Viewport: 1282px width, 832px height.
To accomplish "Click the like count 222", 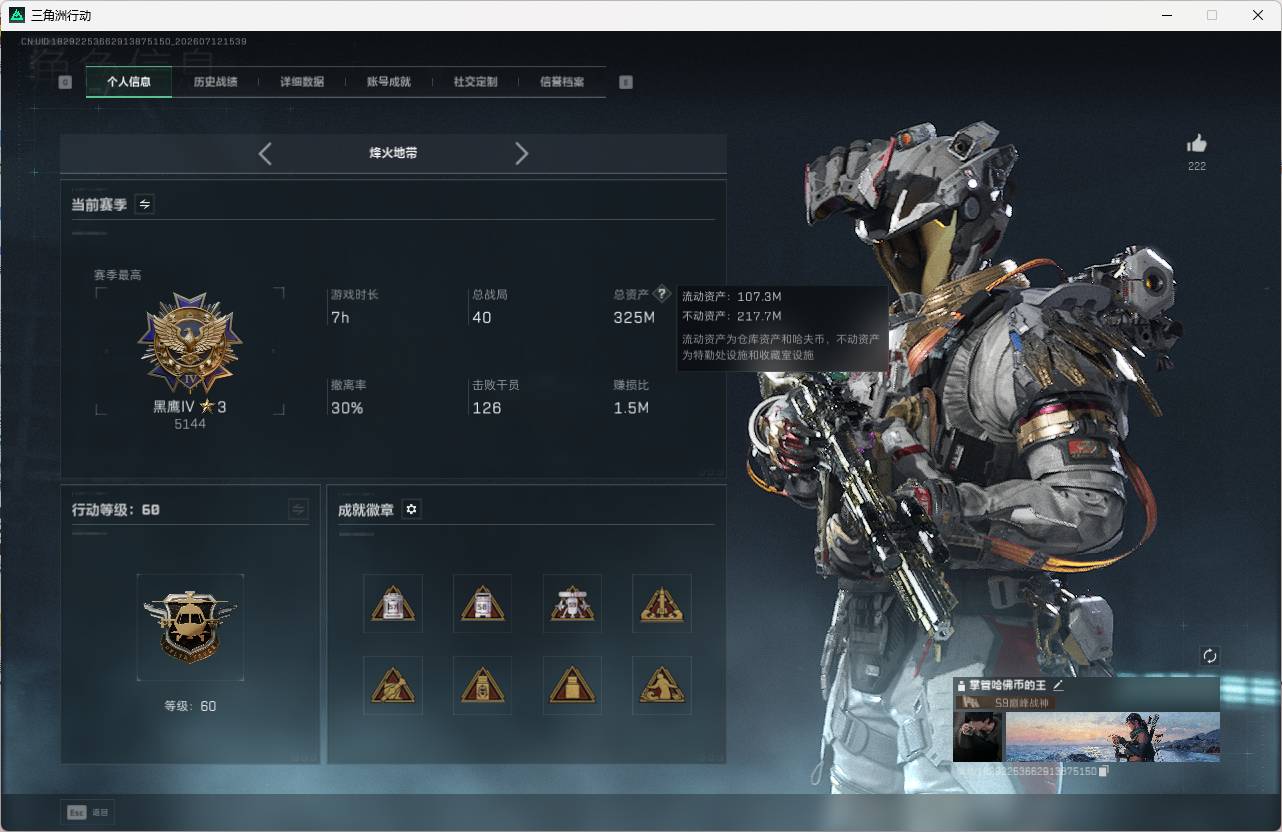I will 1197,166.
